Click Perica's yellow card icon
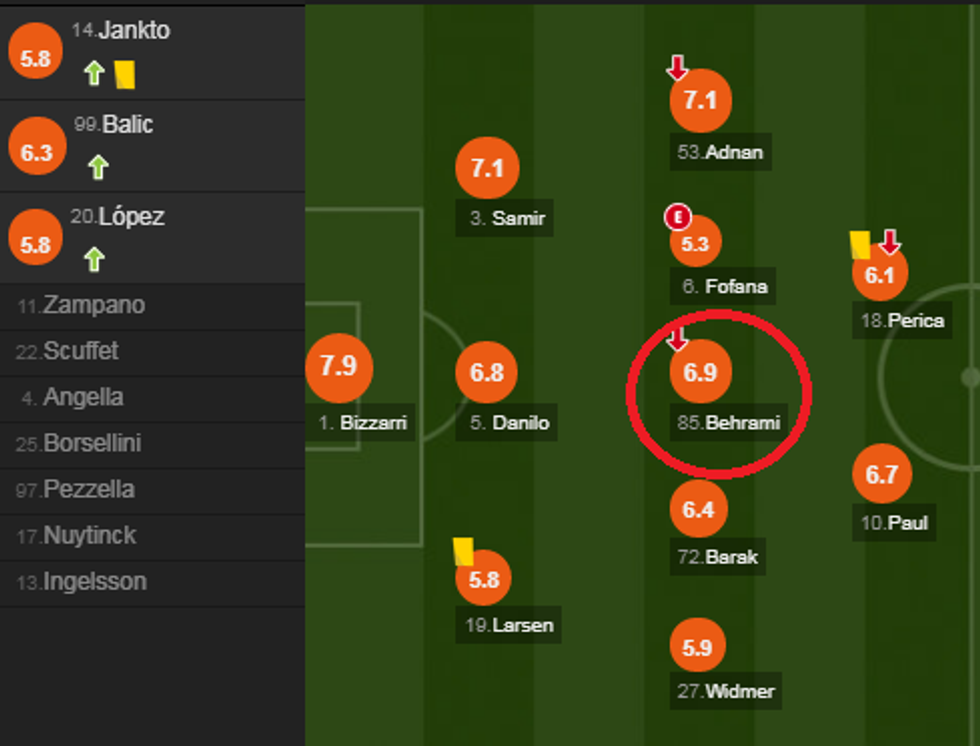The width and height of the screenshot is (980, 746). (x=860, y=245)
